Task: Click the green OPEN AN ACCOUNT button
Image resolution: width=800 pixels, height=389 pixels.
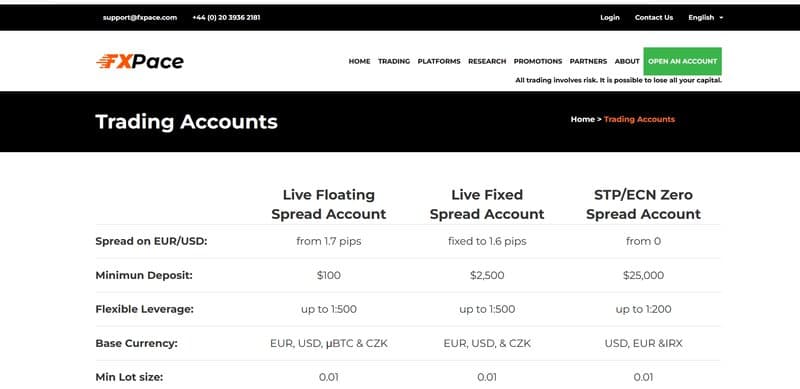Action: coord(683,61)
